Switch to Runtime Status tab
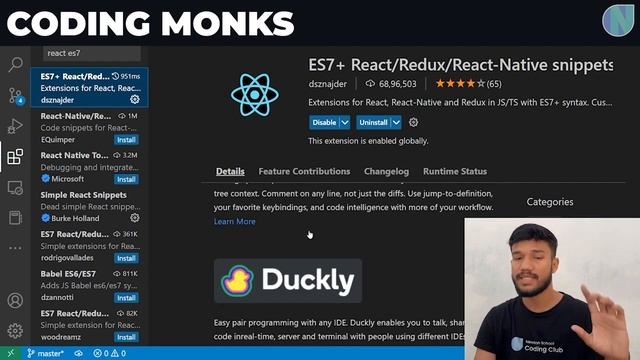Viewport: 640px width, 360px height. click(455, 171)
